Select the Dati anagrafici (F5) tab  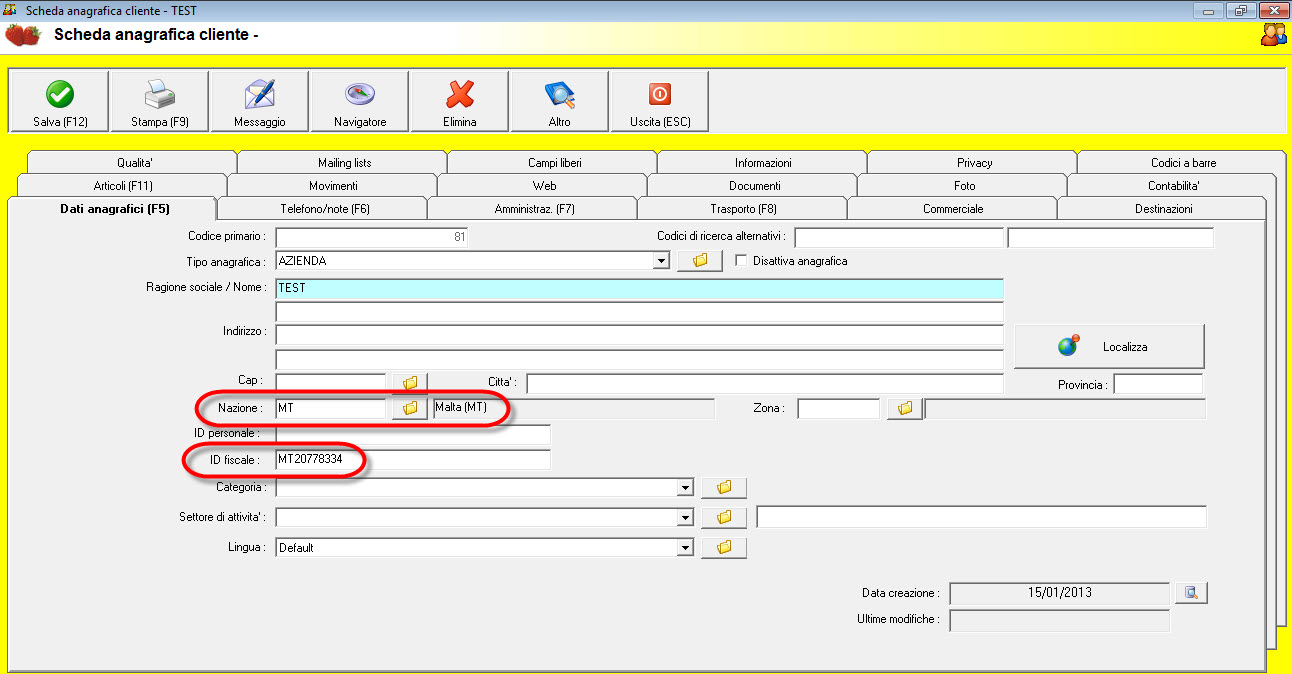pyautogui.click(x=113, y=209)
